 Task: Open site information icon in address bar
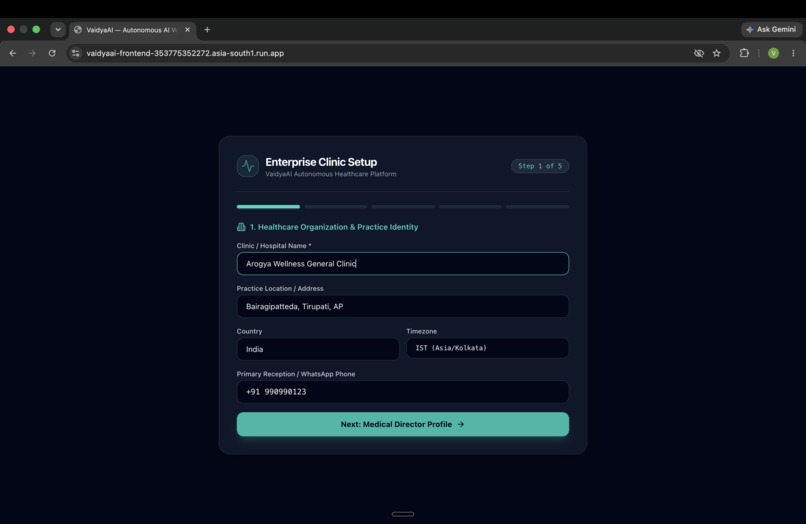tap(76, 53)
